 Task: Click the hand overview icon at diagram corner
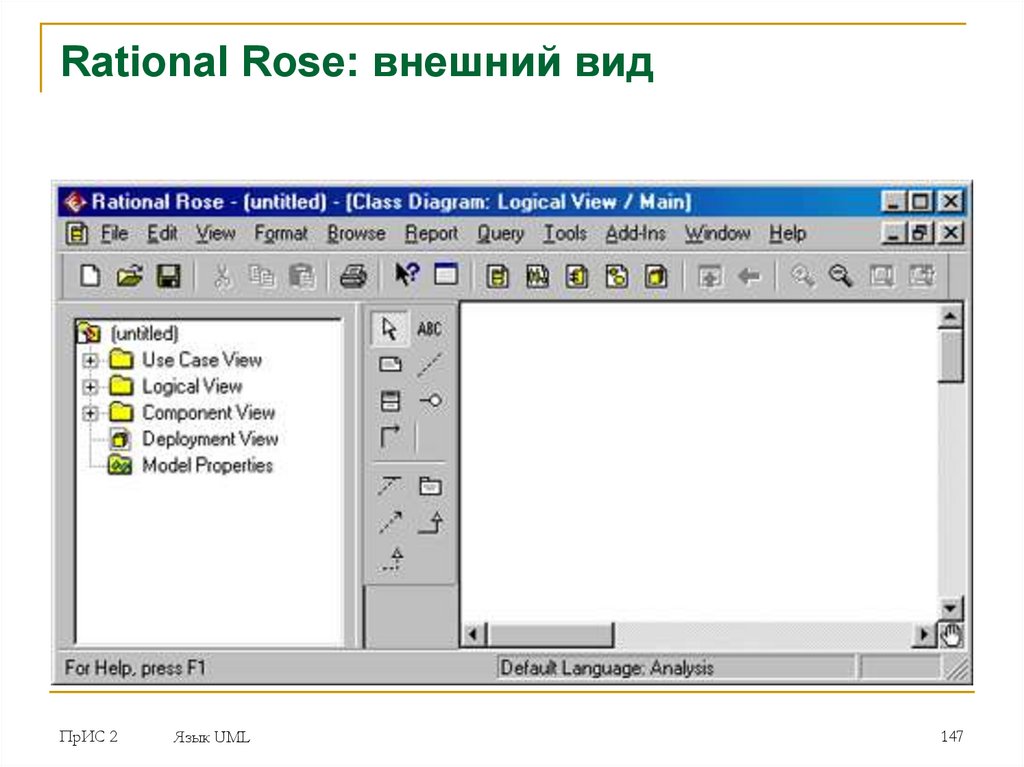951,634
